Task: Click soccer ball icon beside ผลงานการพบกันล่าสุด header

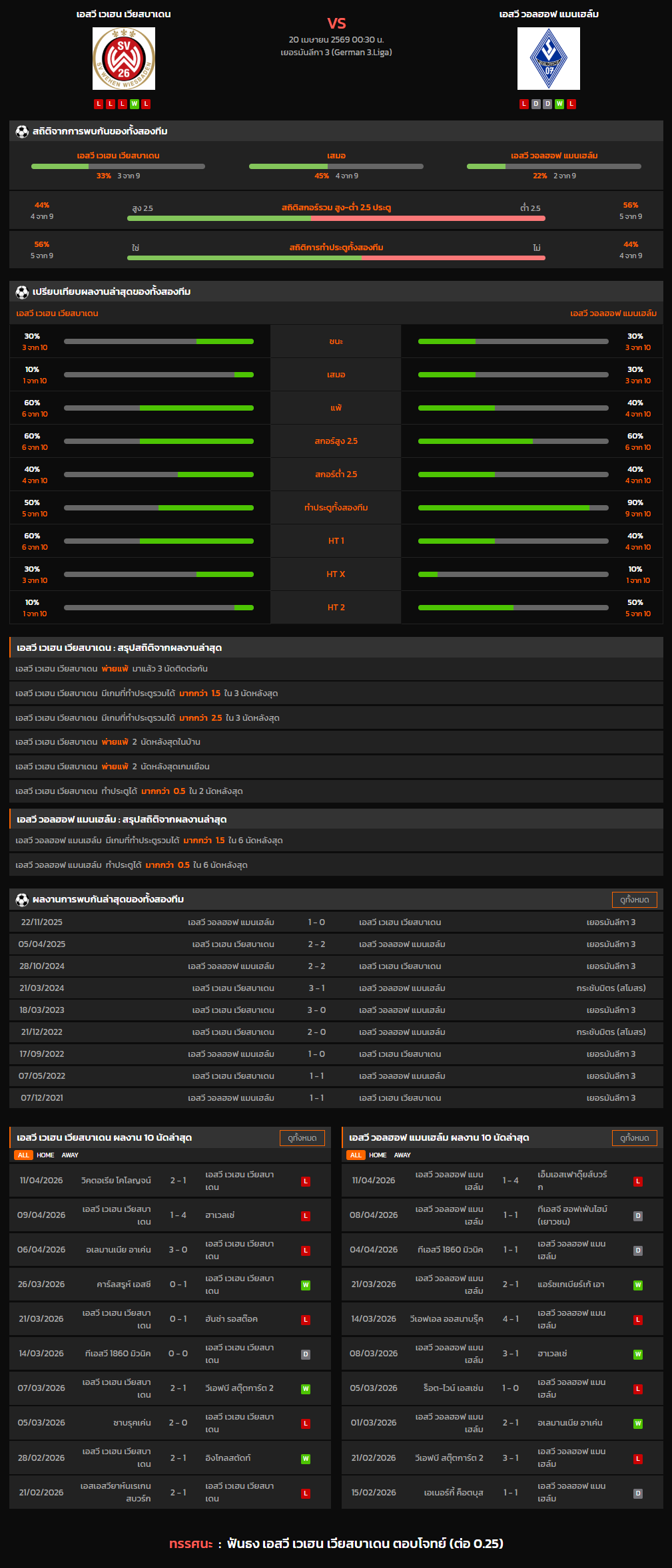Action: coord(22,900)
